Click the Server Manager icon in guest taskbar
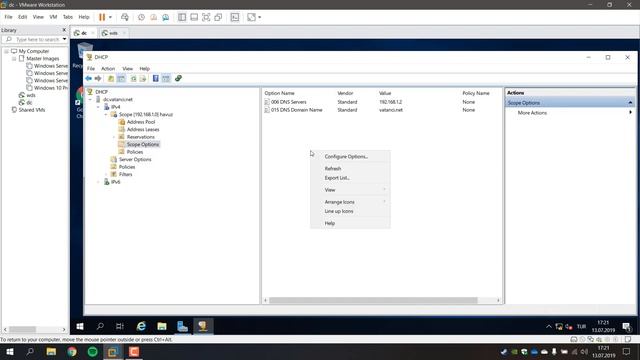Image resolution: width=640 pixels, height=360 pixels. coord(182,326)
